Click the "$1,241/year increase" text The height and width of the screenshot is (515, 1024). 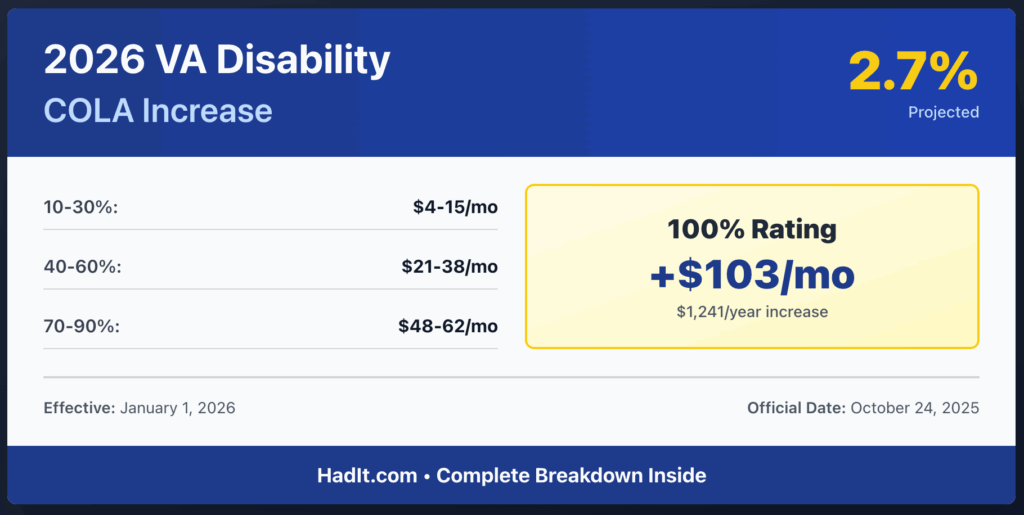point(752,312)
